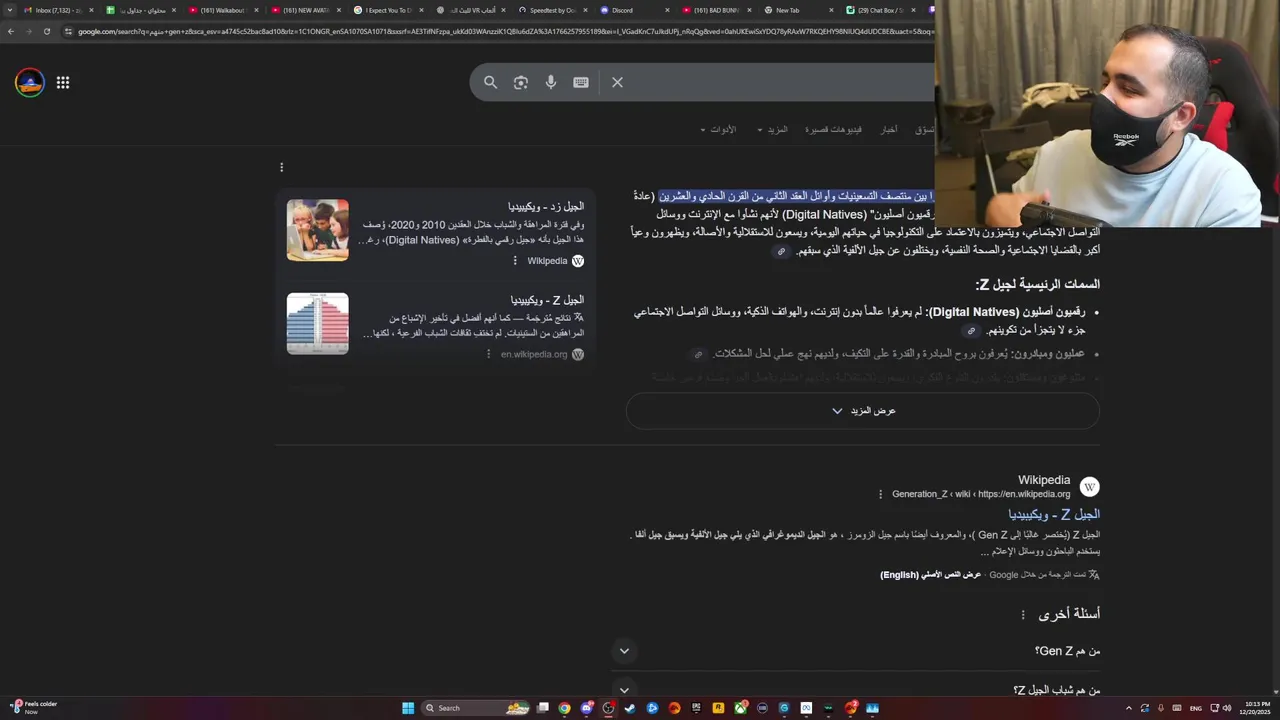1280x720 pixels.
Task: Open three-dot menu above Wikipedia side cards
Action: pyautogui.click(x=281, y=167)
